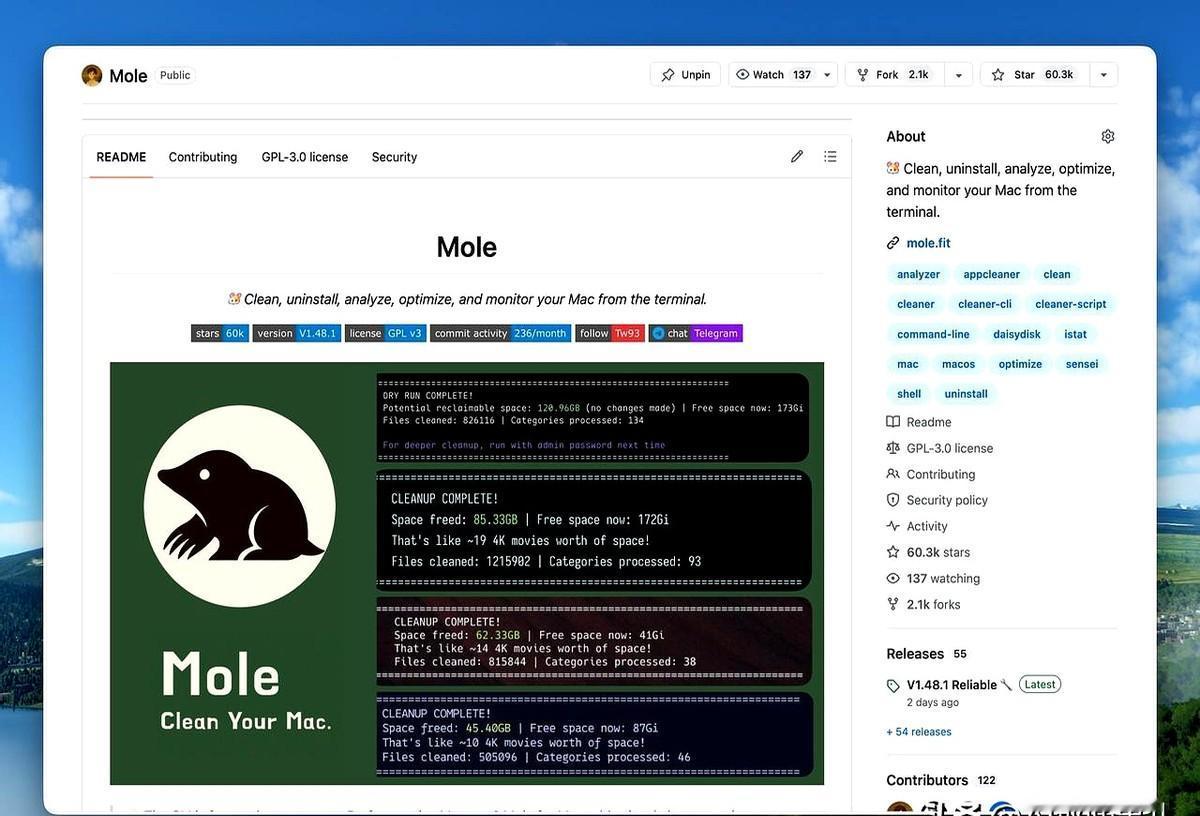
Task: Select the istat topic tag
Action: click(1075, 334)
